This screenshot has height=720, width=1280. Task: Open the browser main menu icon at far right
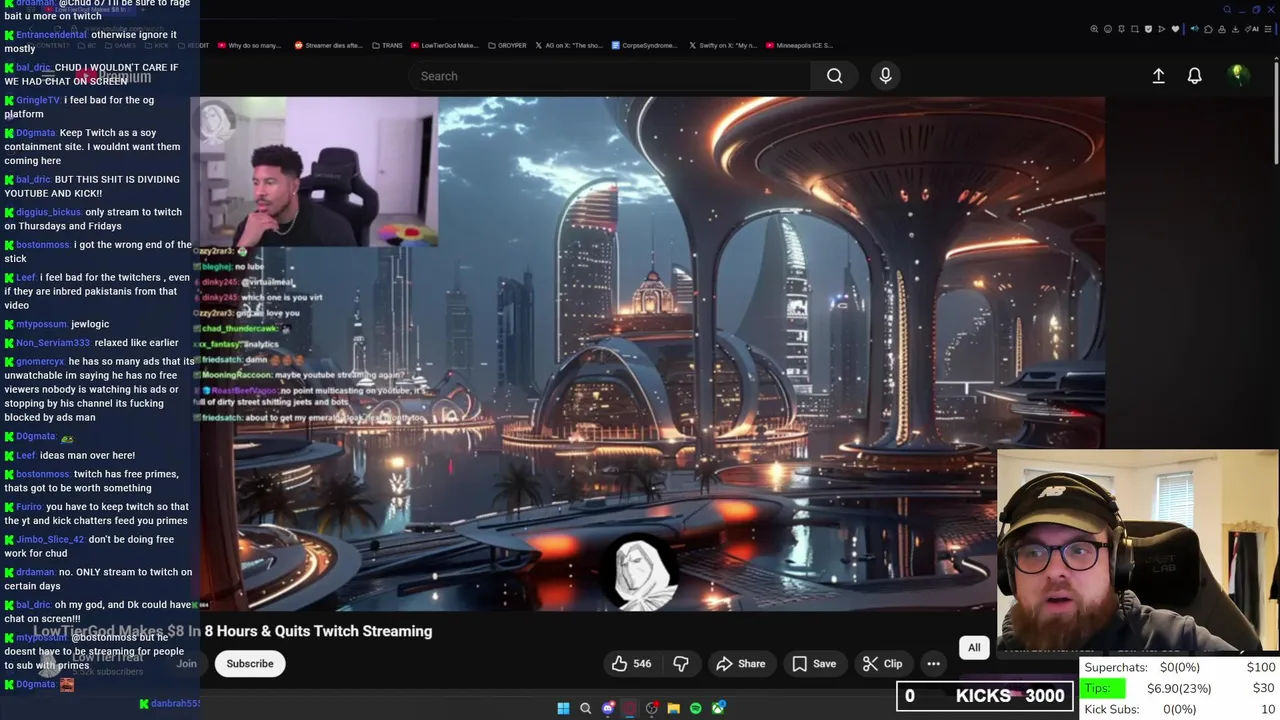[x=1268, y=29]
